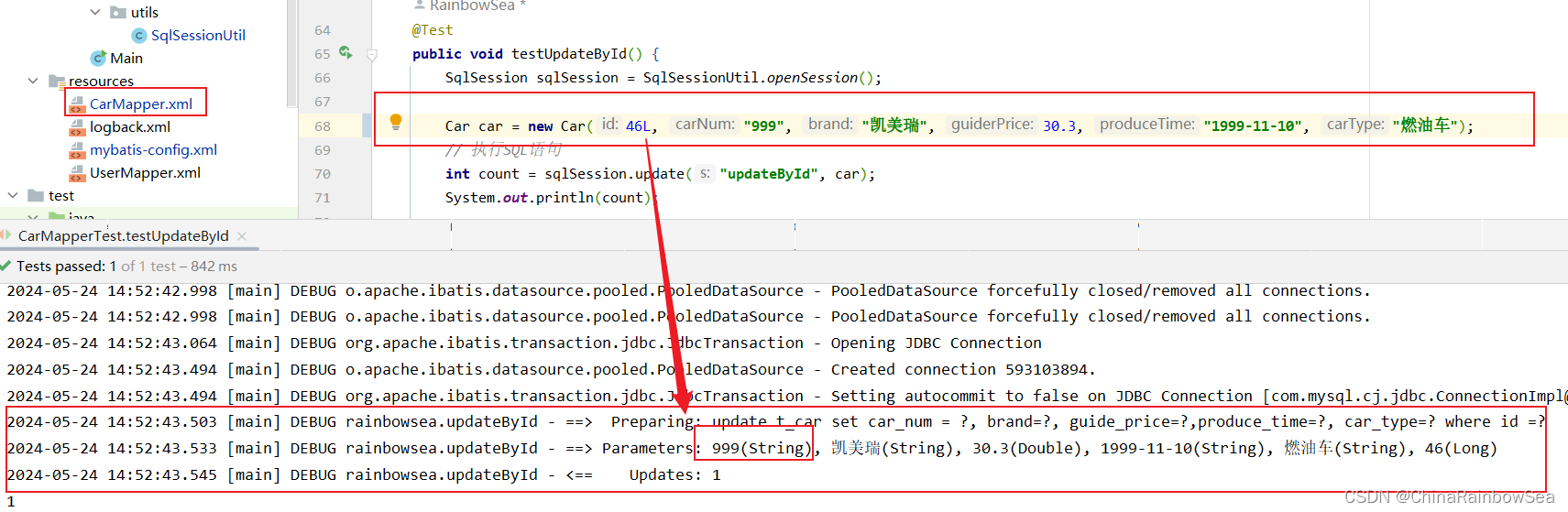This screenshot has width=1568, height=512.
Task: Collapse the utils folder
Action: [95, 12]
